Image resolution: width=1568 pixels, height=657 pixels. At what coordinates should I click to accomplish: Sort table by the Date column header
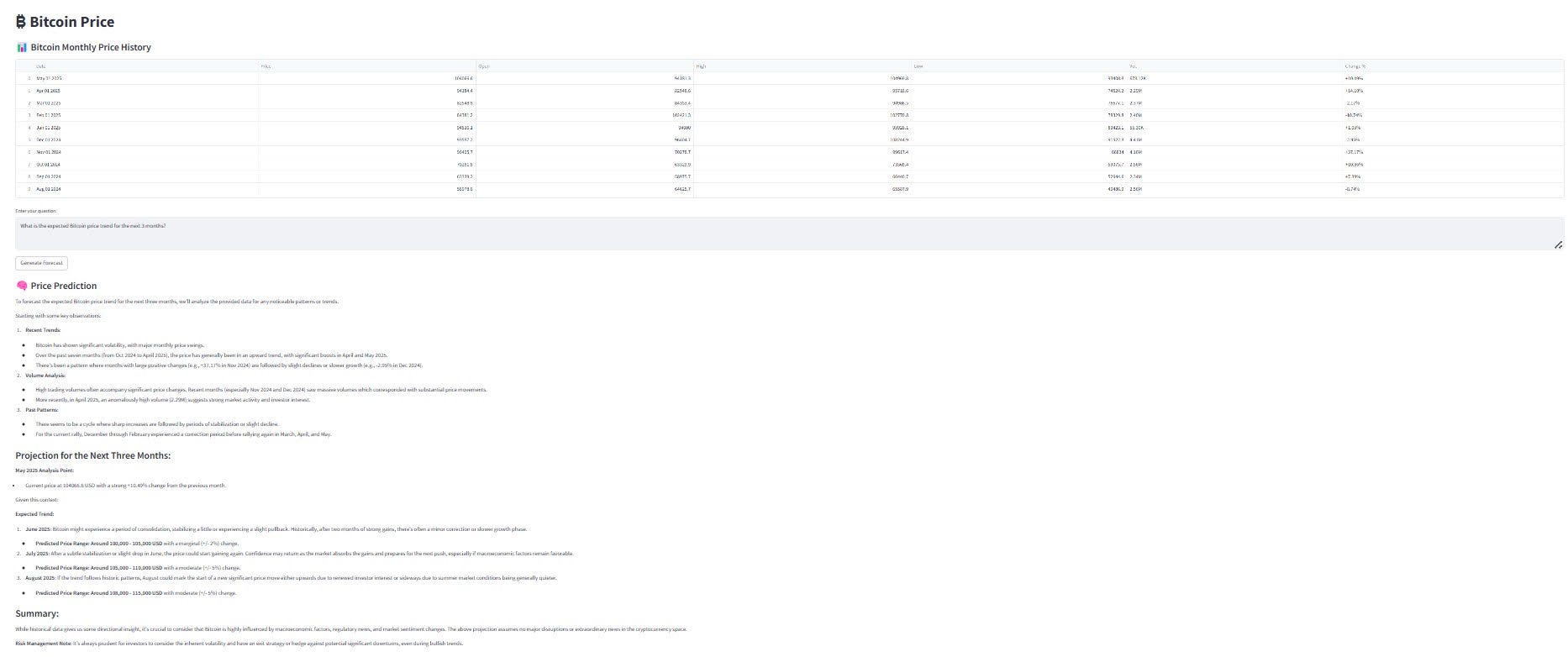(145, 66)
